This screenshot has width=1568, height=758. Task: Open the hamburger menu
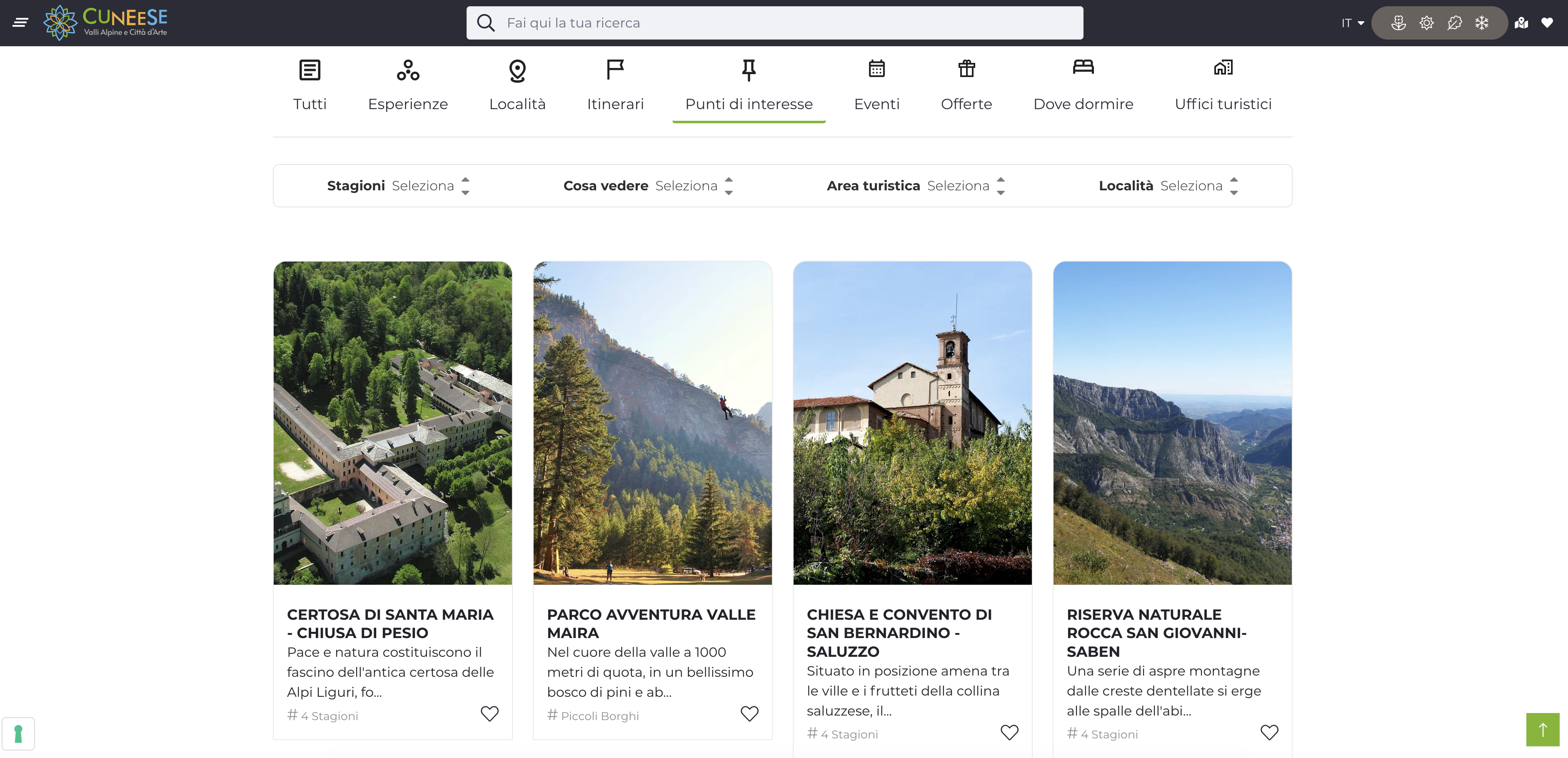click(20, 23)
